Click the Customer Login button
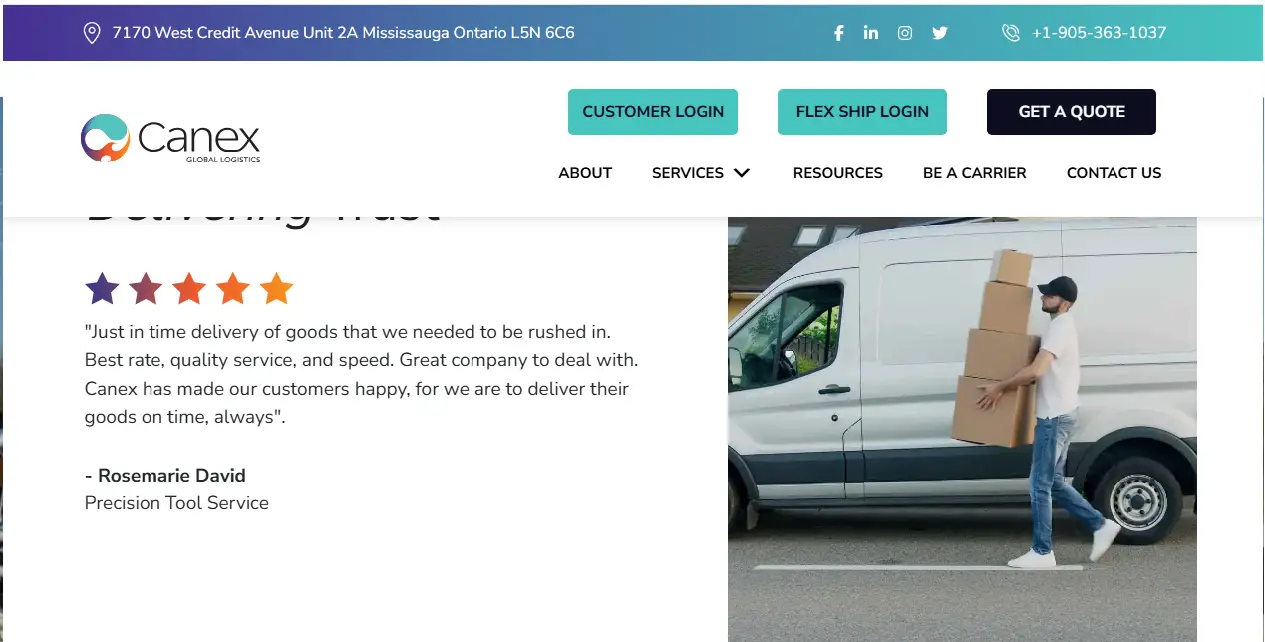 coord(653,112)
